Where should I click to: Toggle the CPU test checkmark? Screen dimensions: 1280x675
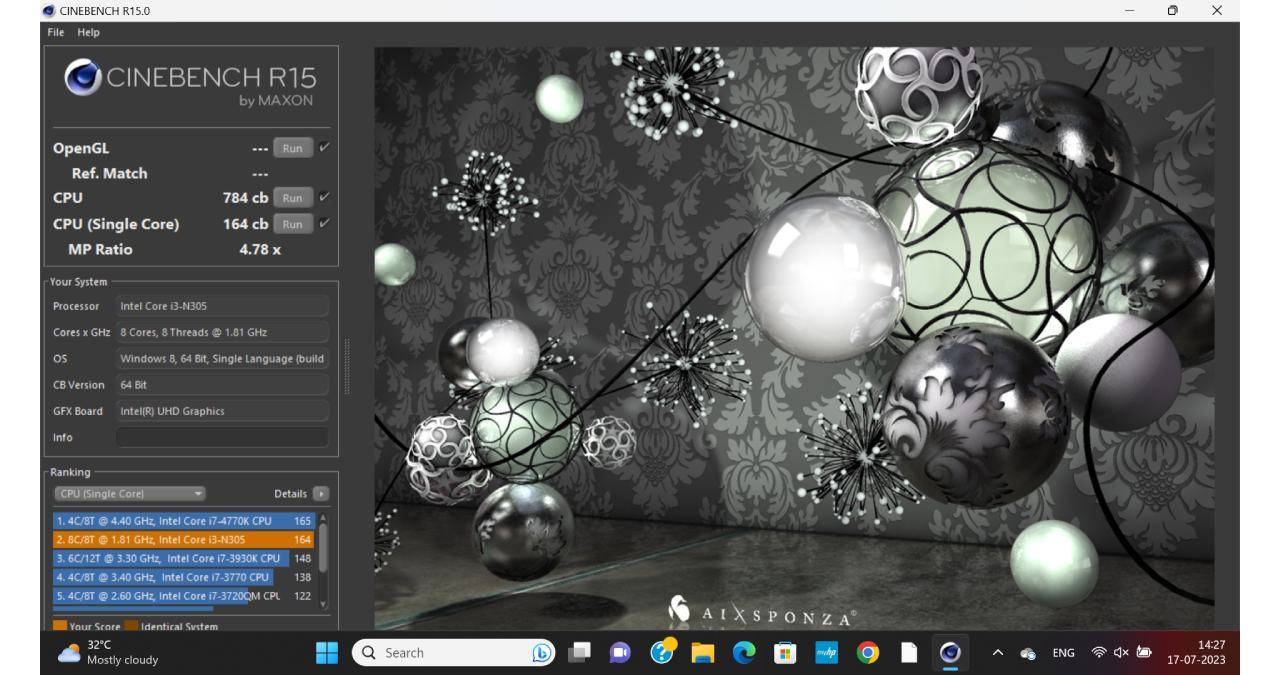(x=324, y=197)
